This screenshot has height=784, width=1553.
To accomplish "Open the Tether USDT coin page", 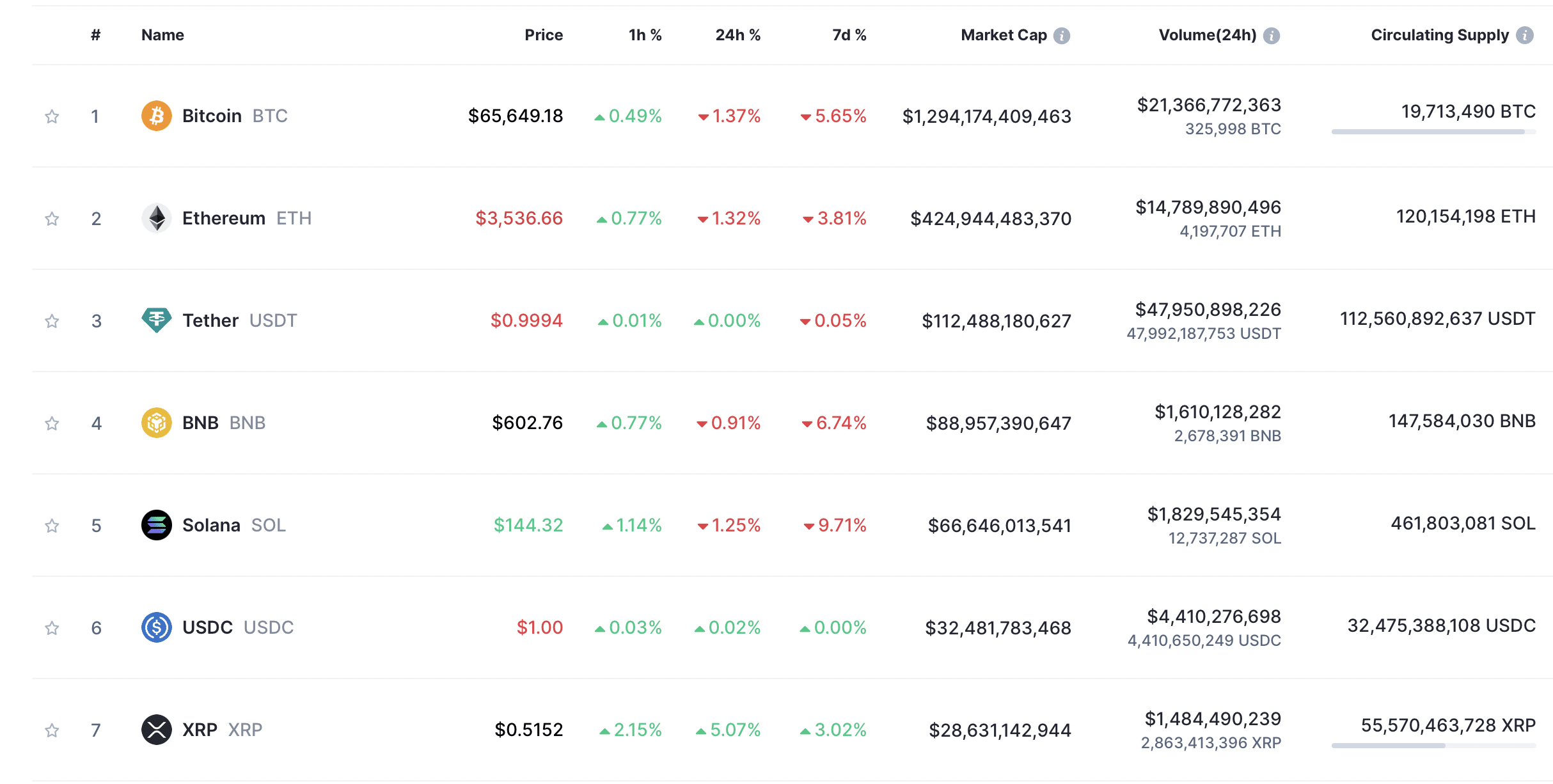I will [240, 320].
